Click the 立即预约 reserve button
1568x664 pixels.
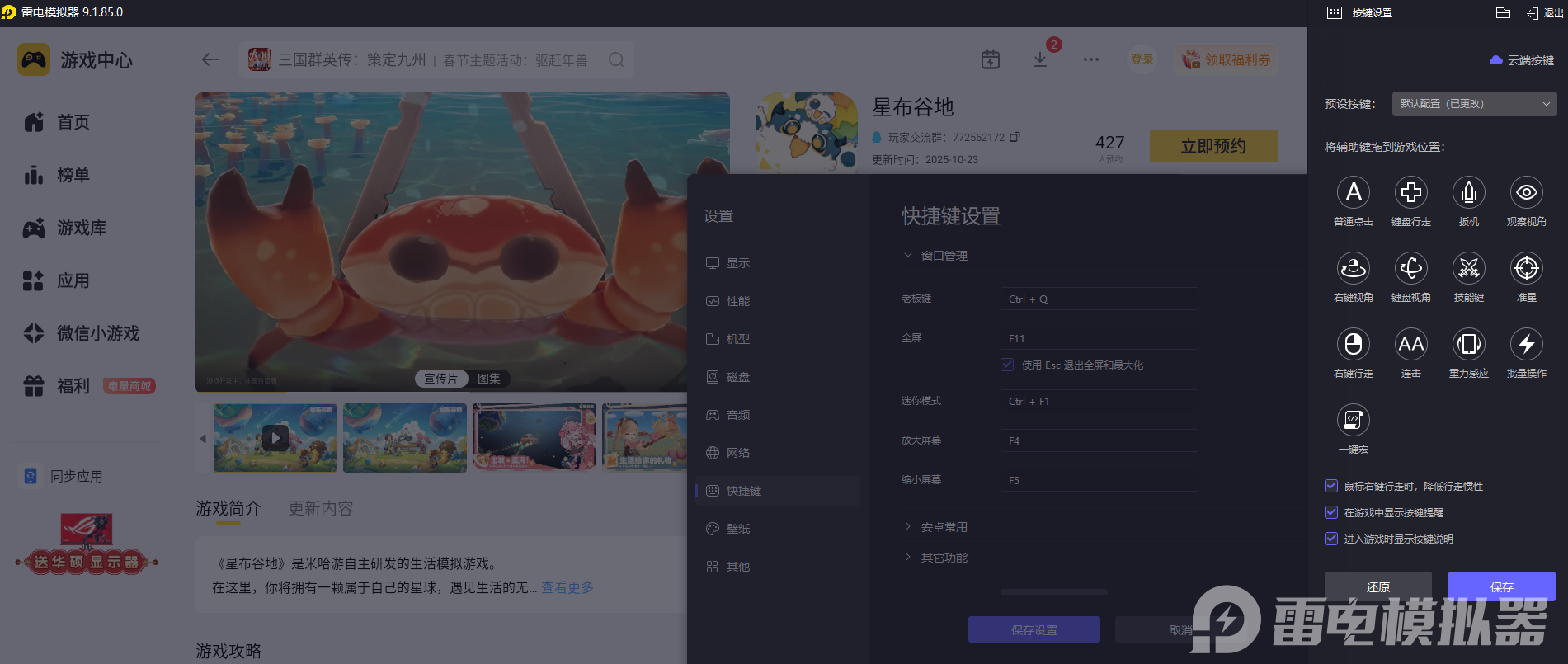tap(1213, 146)
